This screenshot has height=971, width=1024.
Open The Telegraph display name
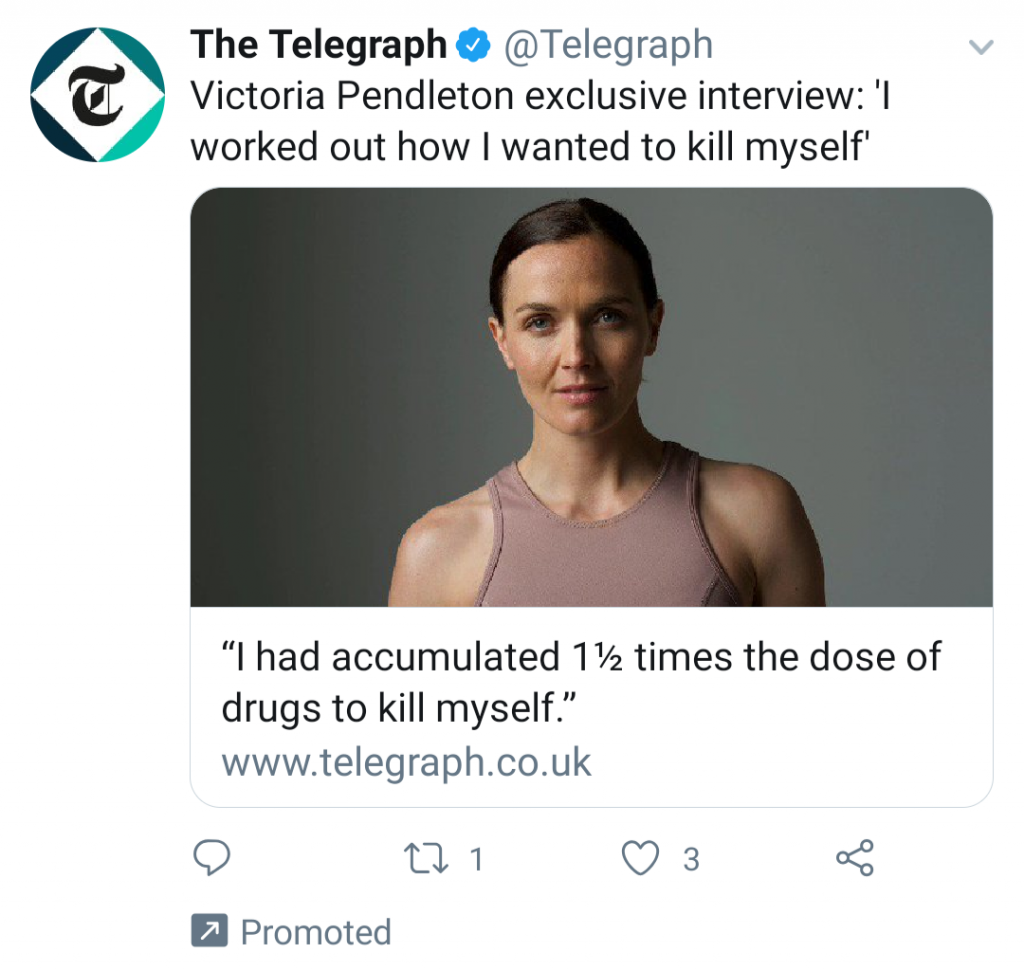click(x=319, y=44)
